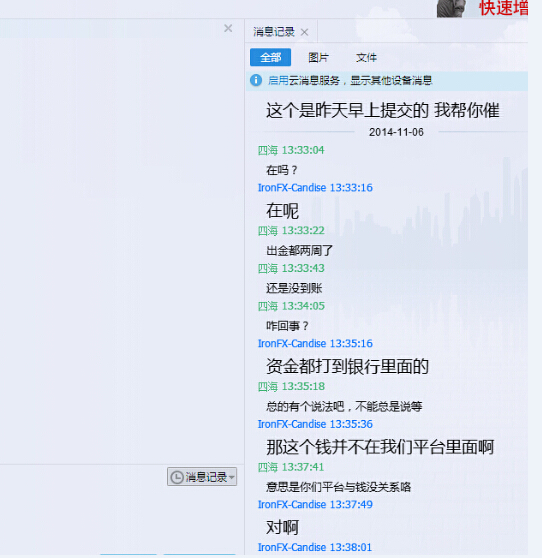Viewport: 542px width, 558px height.
Task: Click sender name 四海 at 13:33:04
Action: tap(268, 150)
